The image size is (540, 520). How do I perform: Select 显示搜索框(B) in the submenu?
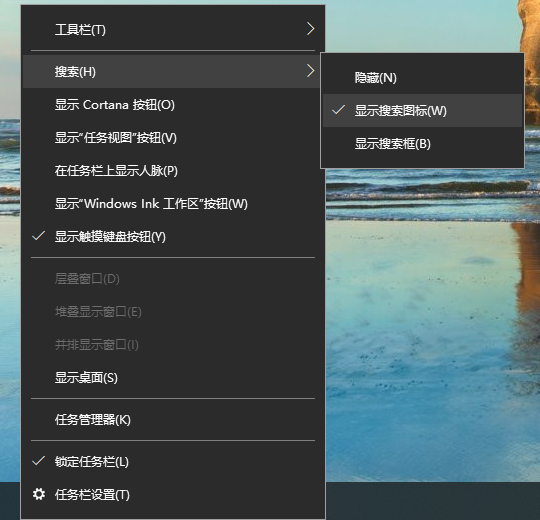coord(423,144)
